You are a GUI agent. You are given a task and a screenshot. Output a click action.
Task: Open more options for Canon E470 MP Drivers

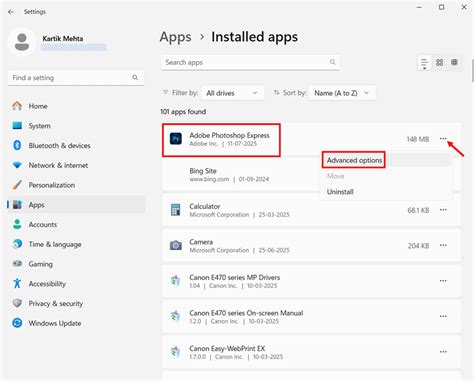point(443,281)
